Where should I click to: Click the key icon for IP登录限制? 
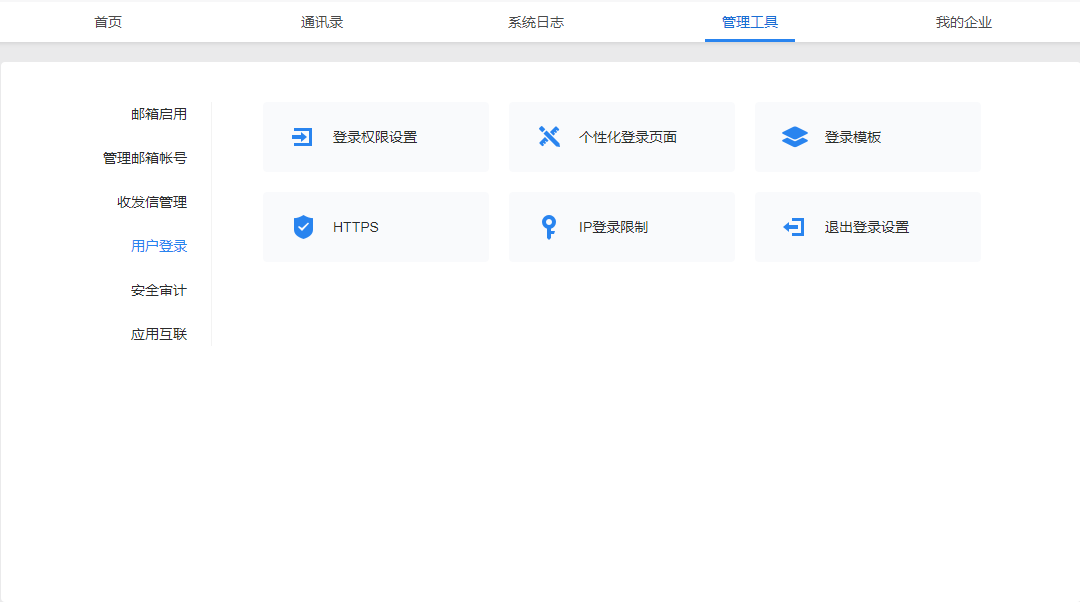click(x=548, y=227)
